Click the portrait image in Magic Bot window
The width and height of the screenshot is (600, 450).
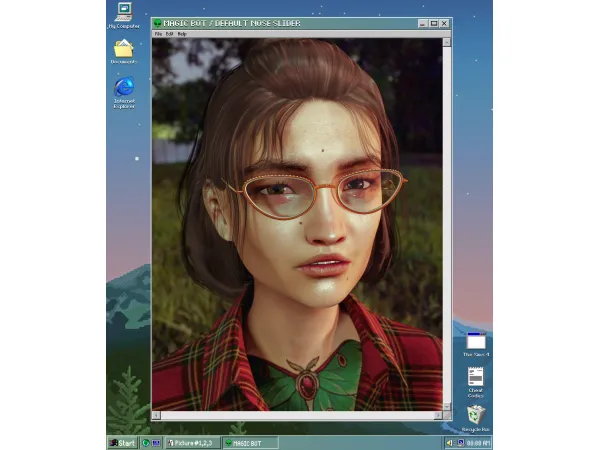(297, 225)
